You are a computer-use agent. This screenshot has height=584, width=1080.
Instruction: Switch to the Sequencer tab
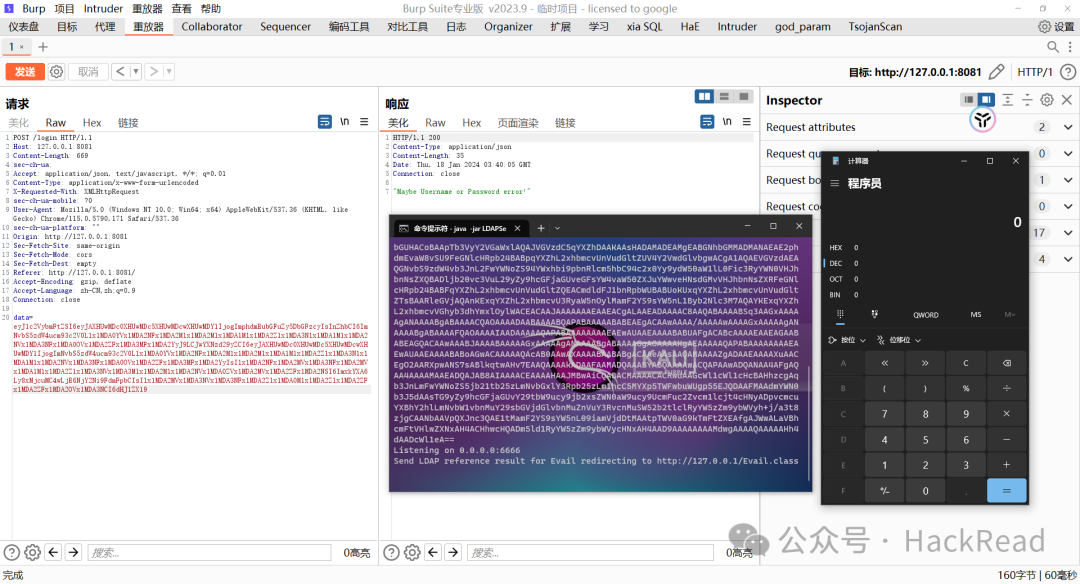point(285,27)
